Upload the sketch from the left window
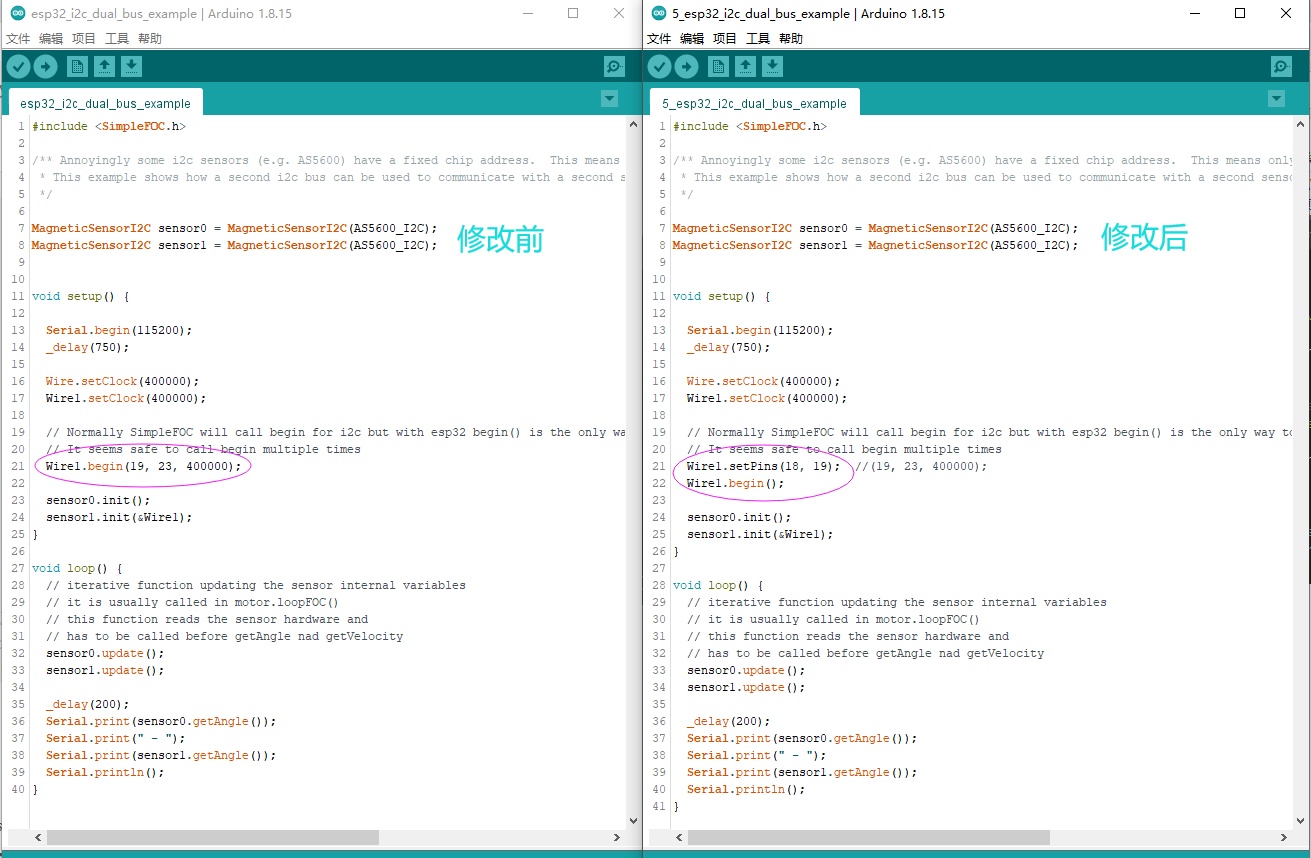The image size is (1311, 858). [46, 65]
